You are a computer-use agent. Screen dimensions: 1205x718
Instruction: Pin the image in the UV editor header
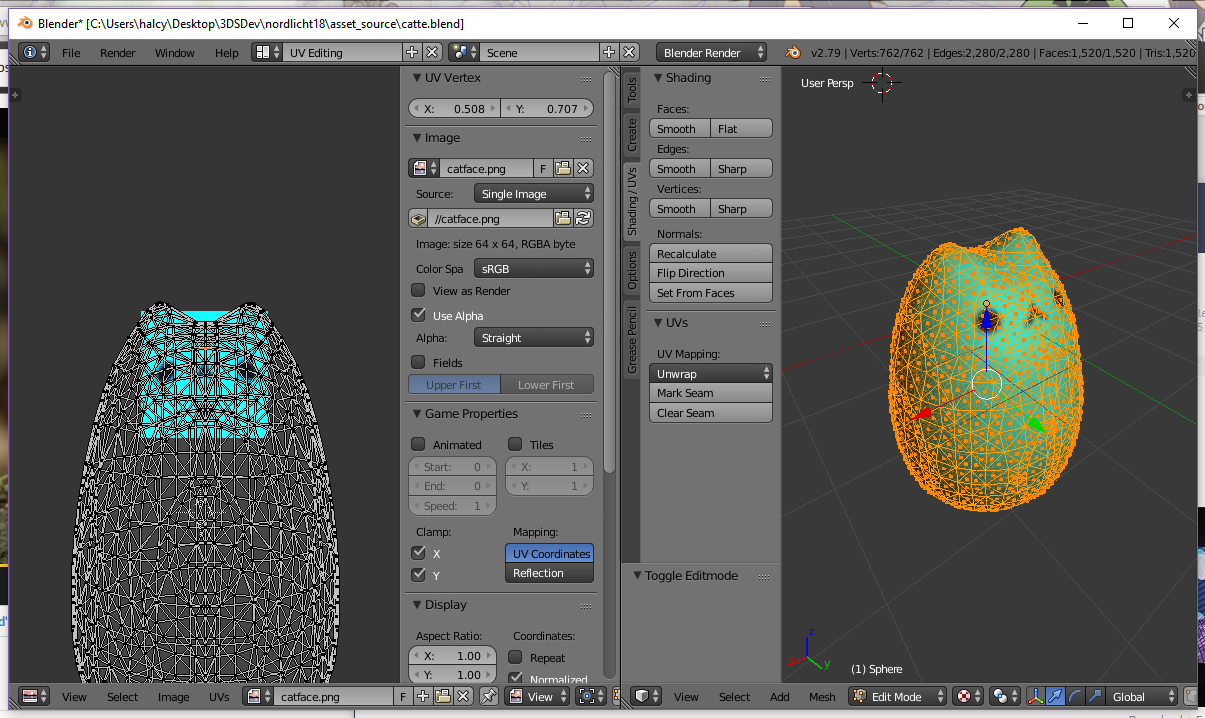point(489,696)
